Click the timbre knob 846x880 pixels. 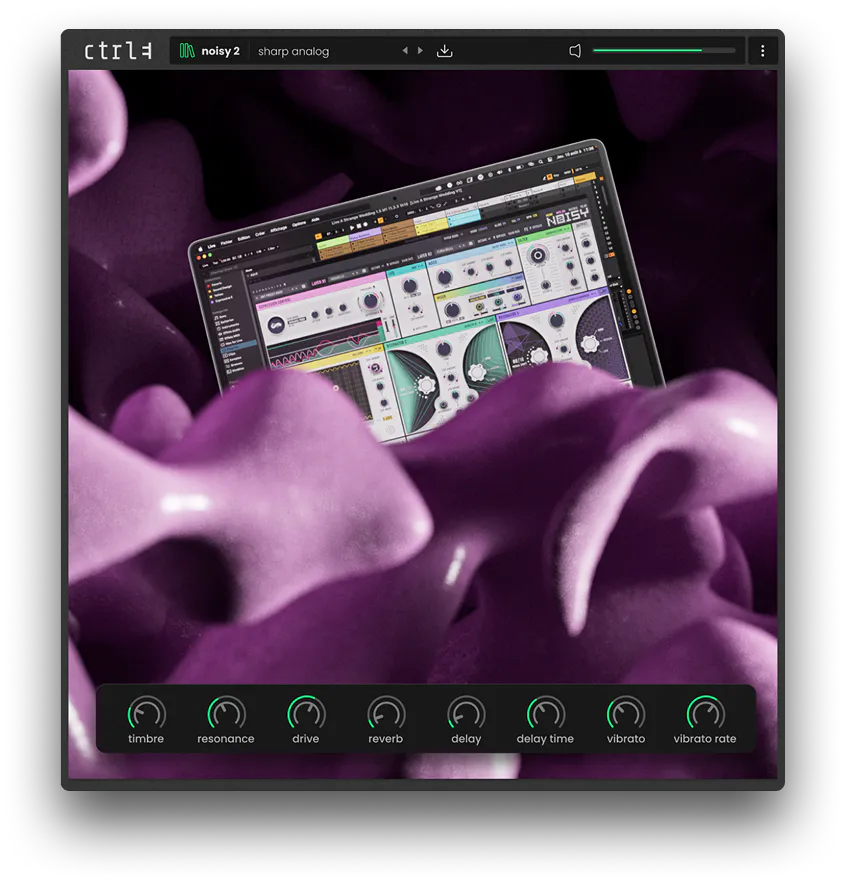click(x=146, y=713)
